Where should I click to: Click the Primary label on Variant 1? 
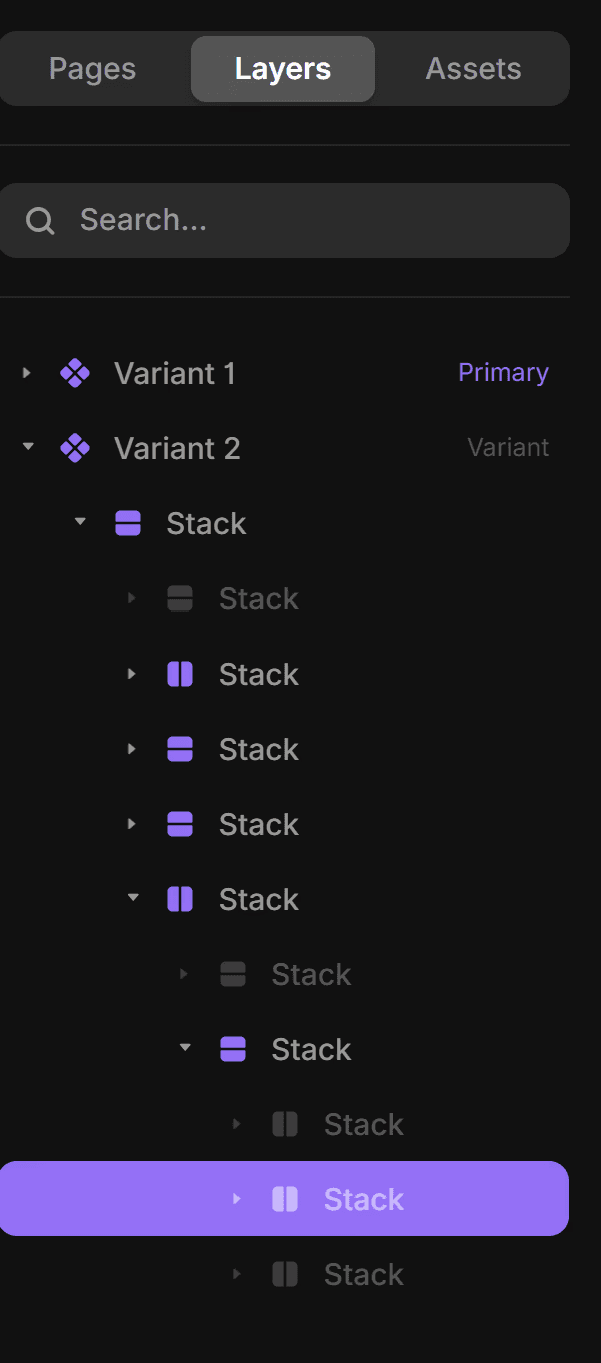click(503, 373)
